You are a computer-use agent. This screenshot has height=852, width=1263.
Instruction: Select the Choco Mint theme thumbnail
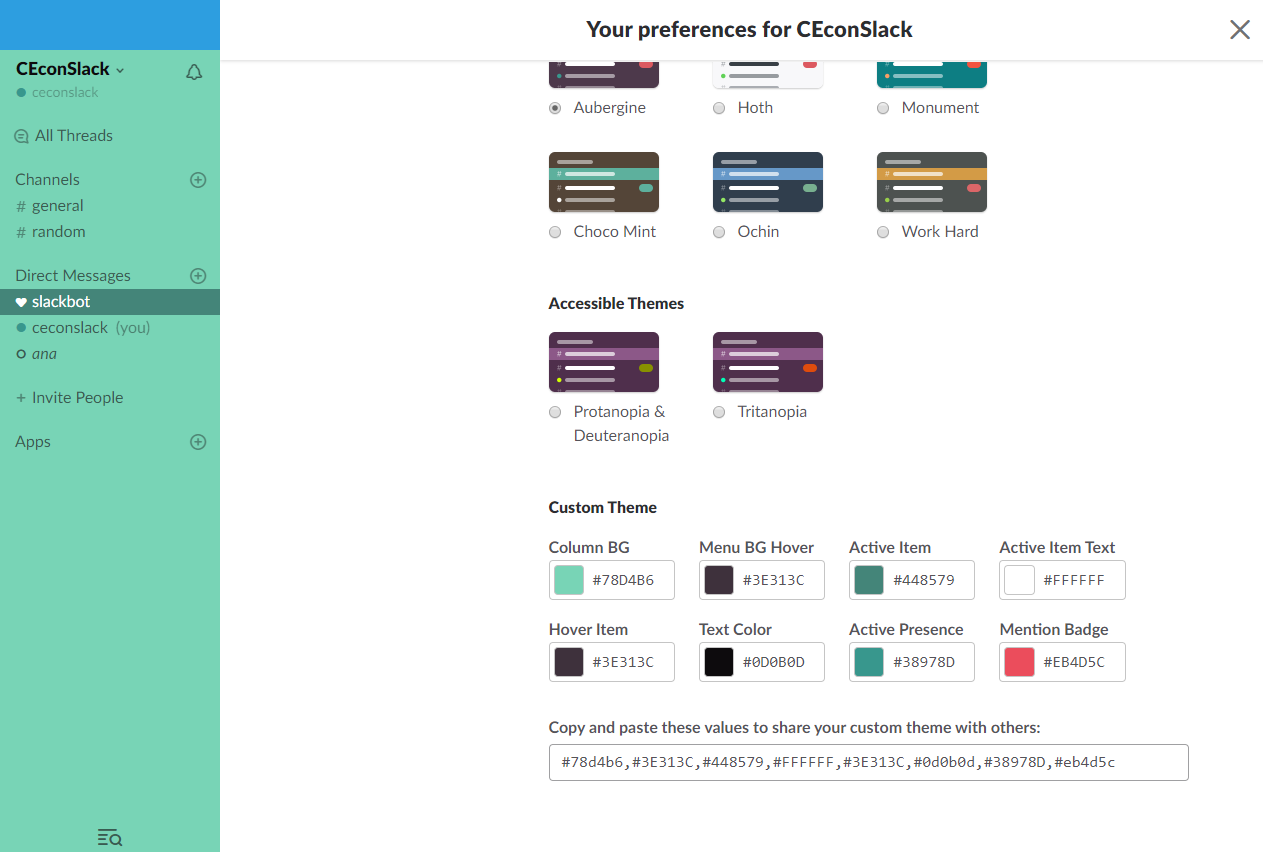pos(604,182)
